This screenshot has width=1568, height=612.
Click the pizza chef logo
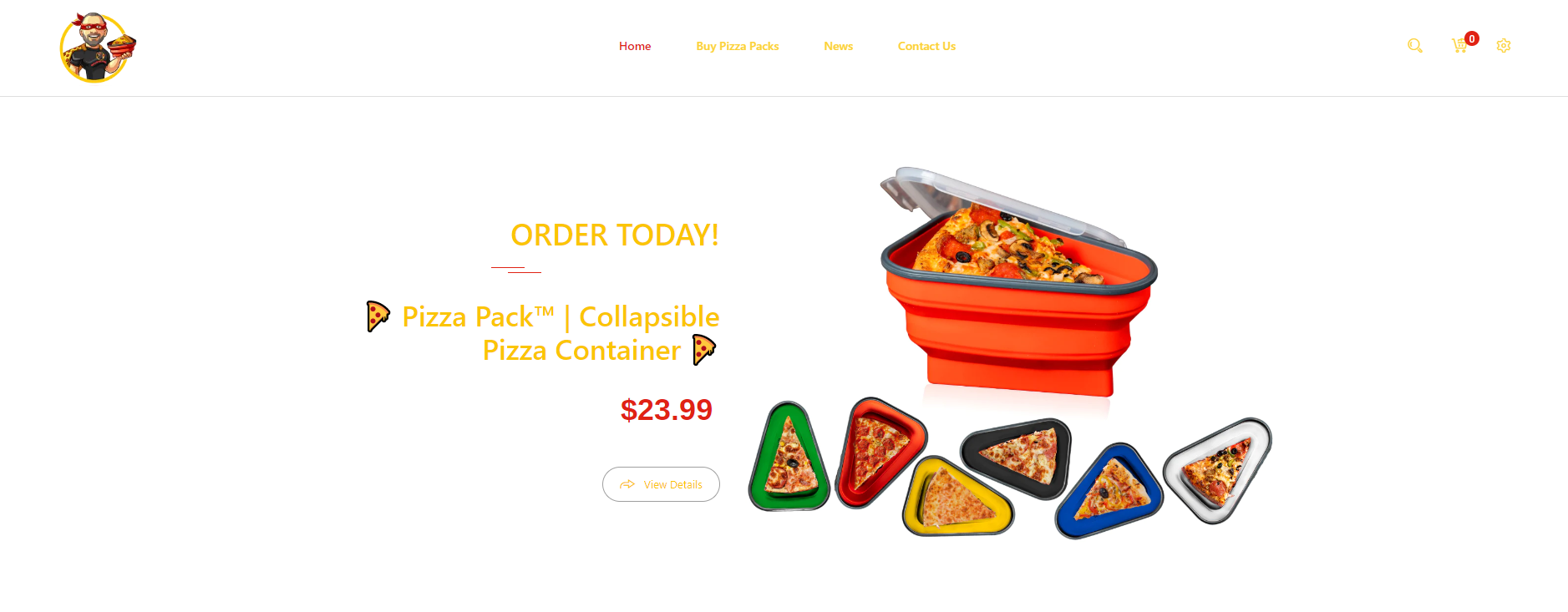pos(98,47)
